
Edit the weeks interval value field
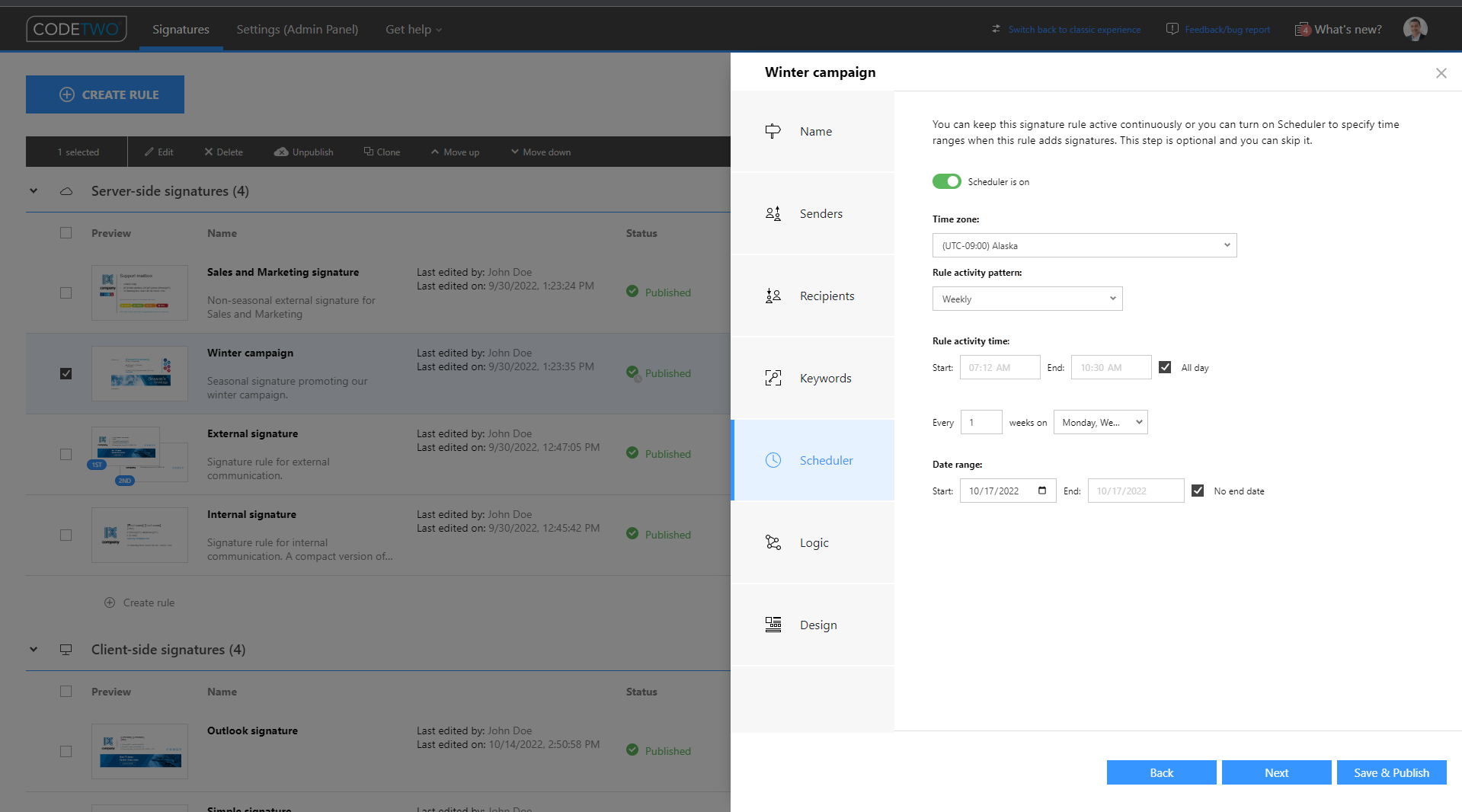[x=981, y=422]
